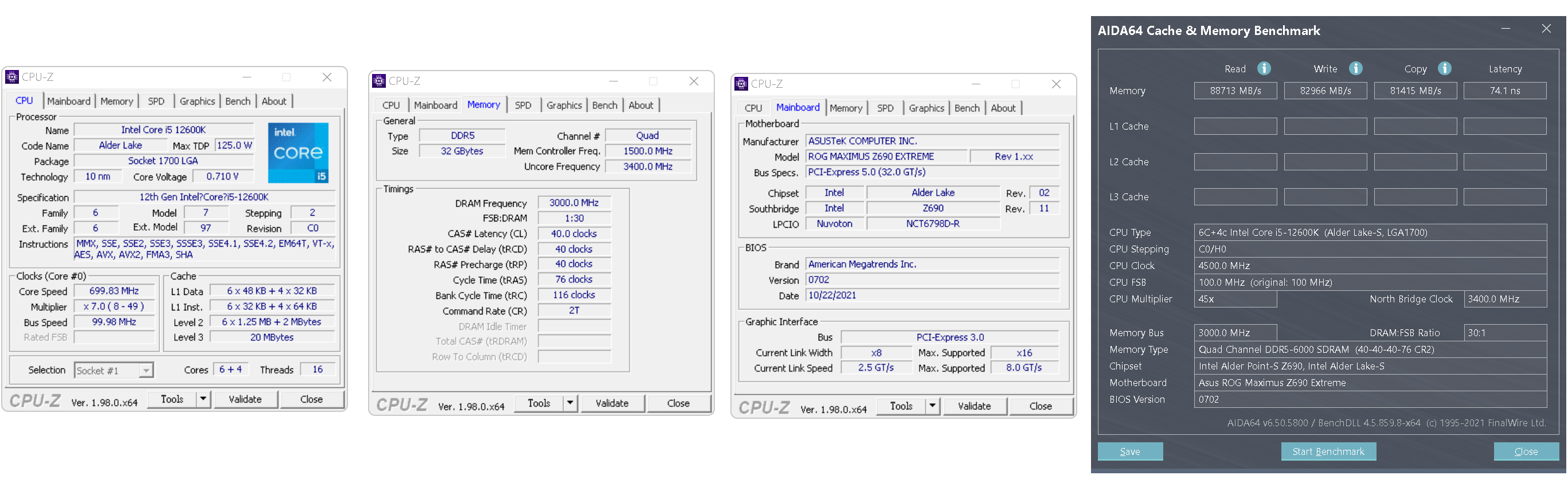Click Save in AIDA64 benchmark

pos(1130,451)
